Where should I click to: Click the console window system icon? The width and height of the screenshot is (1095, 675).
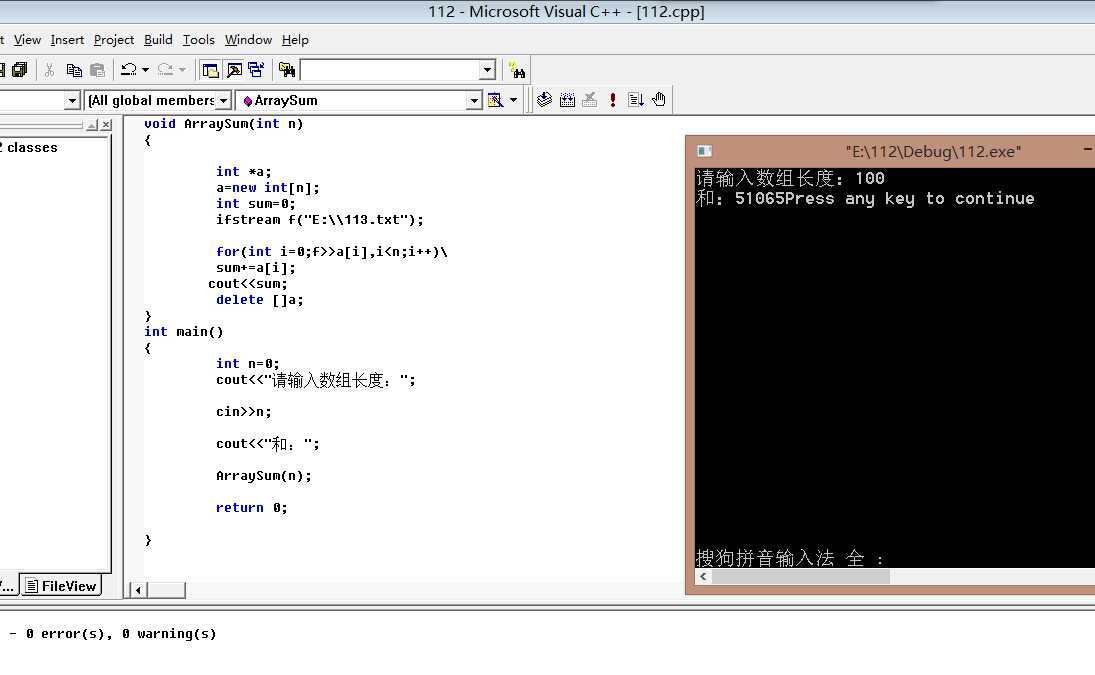pos(705,151)
